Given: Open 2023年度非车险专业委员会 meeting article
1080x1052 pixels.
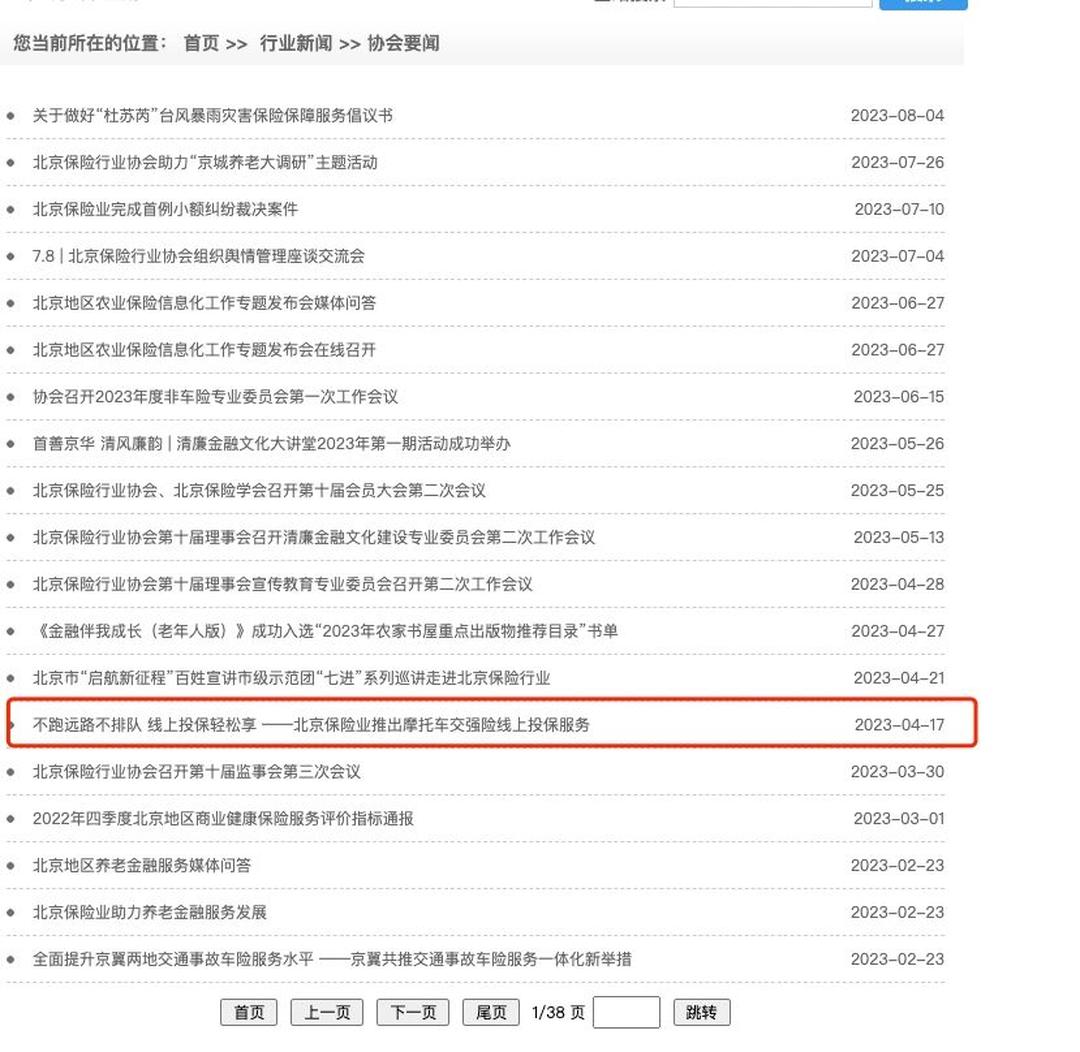Looking at the screenshot, I should (215, 397).
